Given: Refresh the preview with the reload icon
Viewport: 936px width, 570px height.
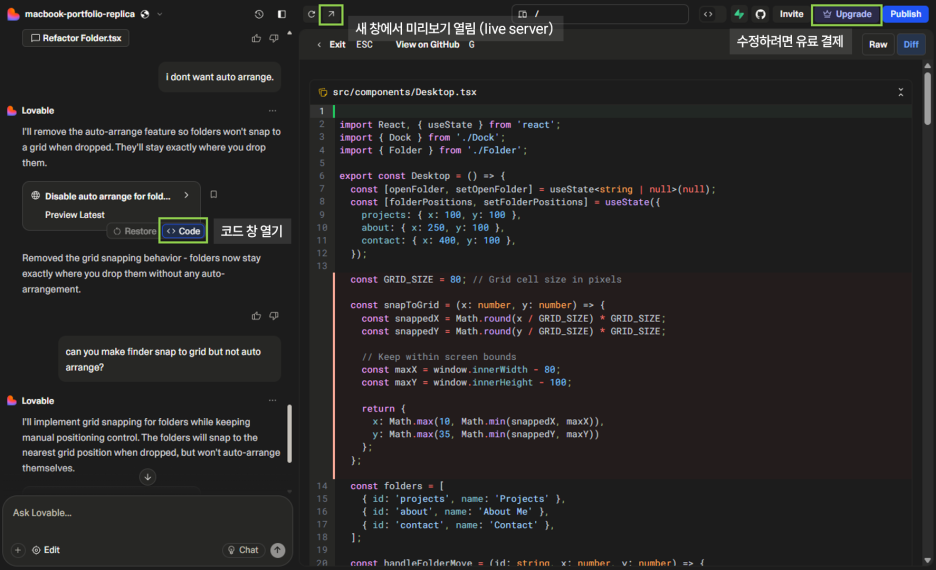Looking at the screenshot, I should (x=311, y=14).
